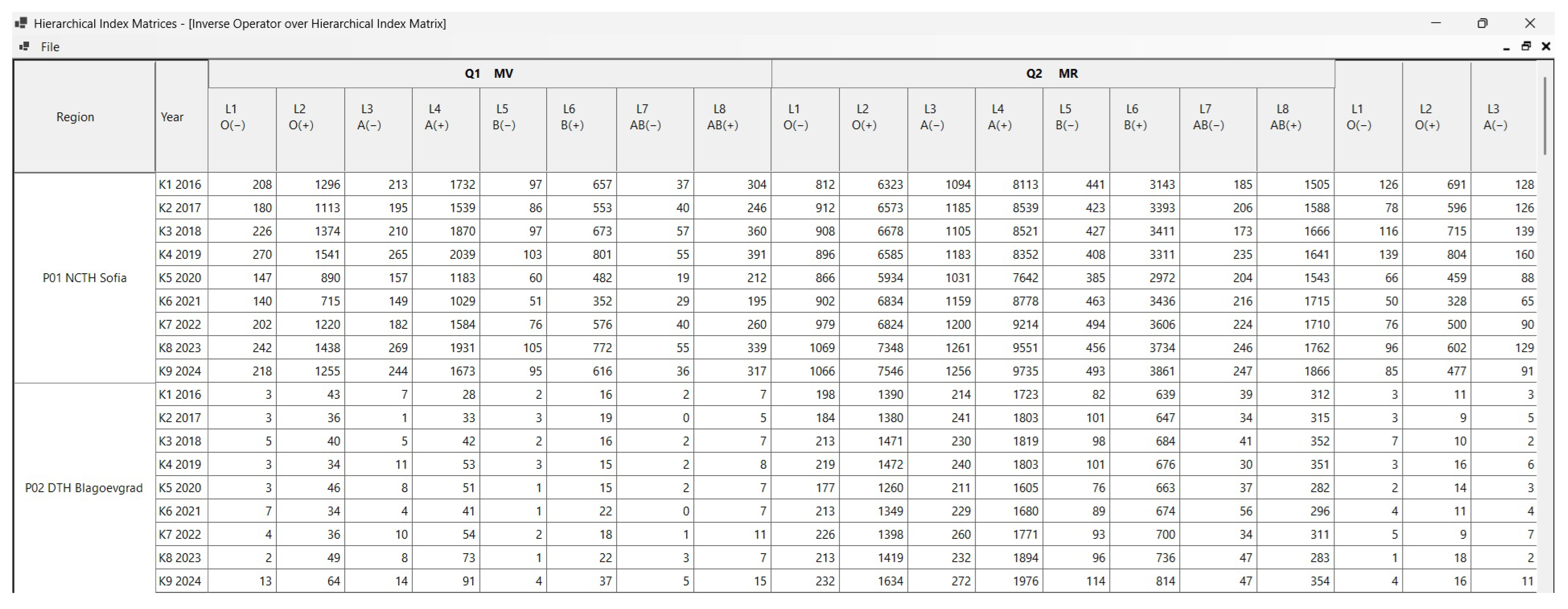Screen dimensions: 1568x609
Task: Select the P01 NCTH Sofia row group
Action: pos(85,278)
